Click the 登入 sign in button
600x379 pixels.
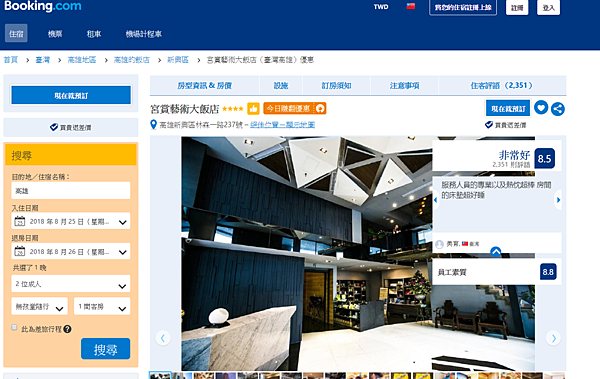[548, 7]
